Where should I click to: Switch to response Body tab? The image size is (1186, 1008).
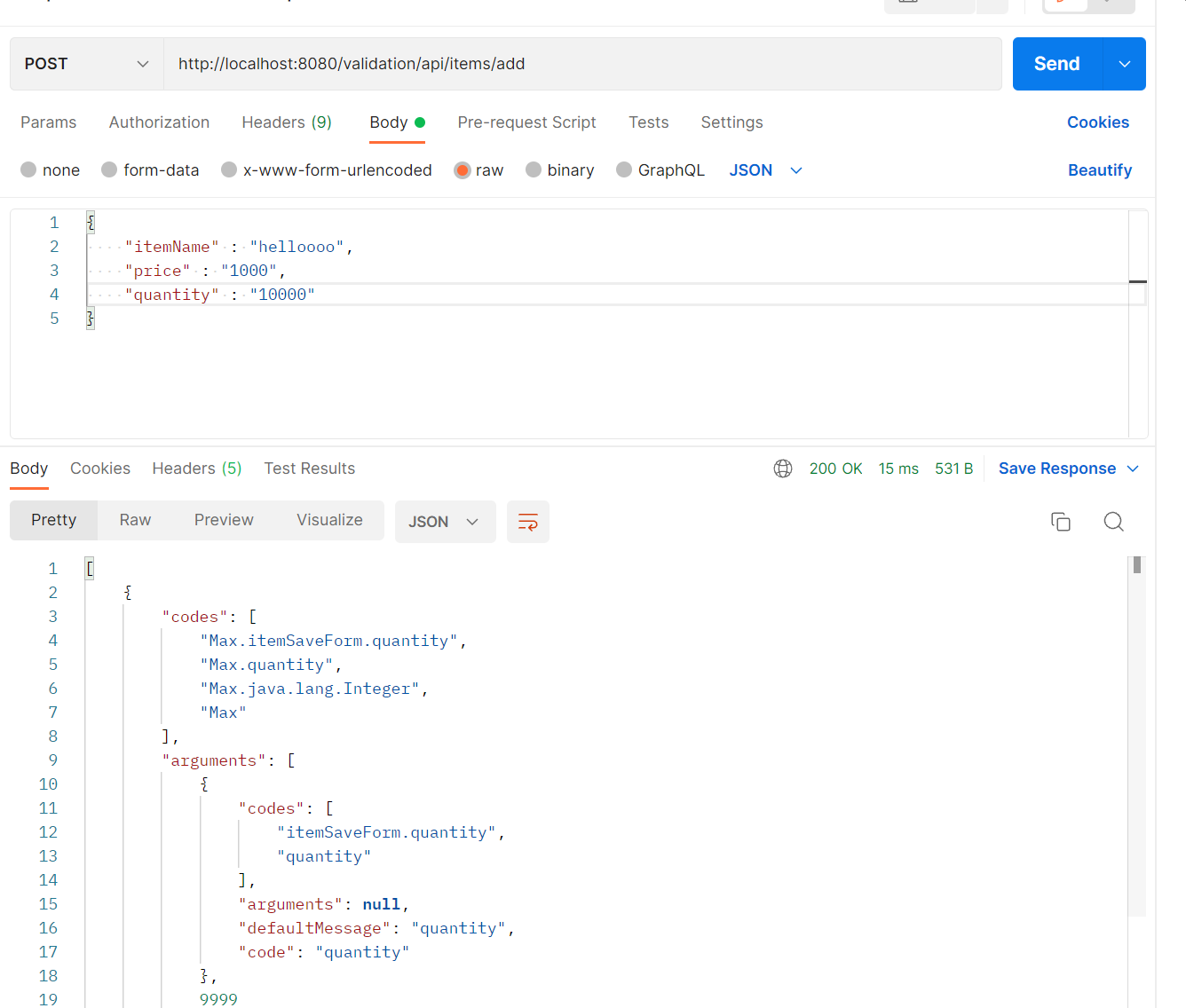tap(29, 469)
